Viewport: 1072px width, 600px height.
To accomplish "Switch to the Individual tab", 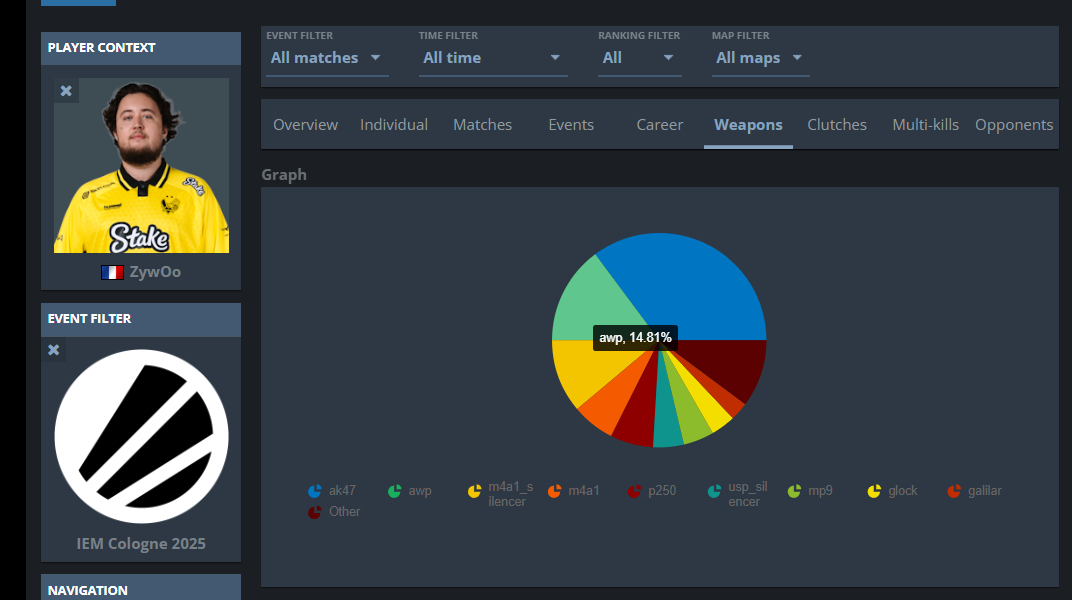I will 394,124.
